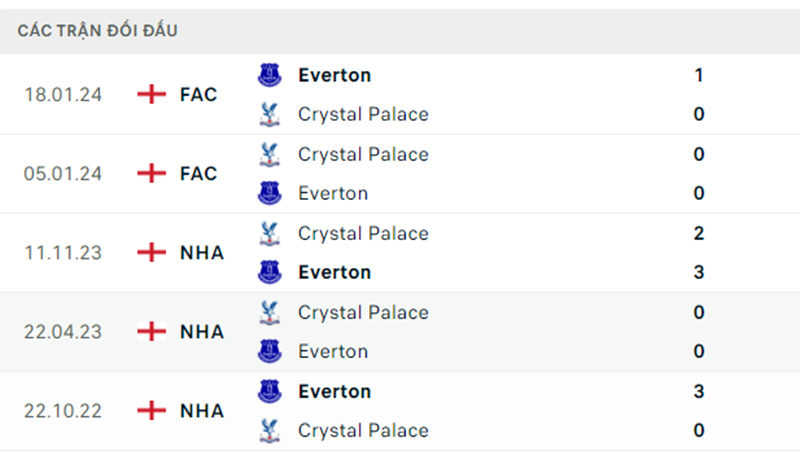The image size is (800, 455).
Task: Click Crystal Palace crest in 18.01.24 match
Action: 269,114
